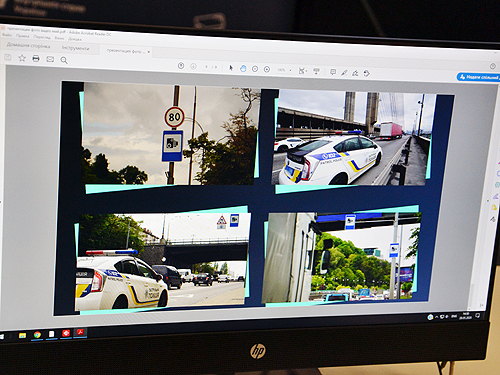The image size is (500, 375).
Task: Open the Файл menu
Action: (7, 35)
